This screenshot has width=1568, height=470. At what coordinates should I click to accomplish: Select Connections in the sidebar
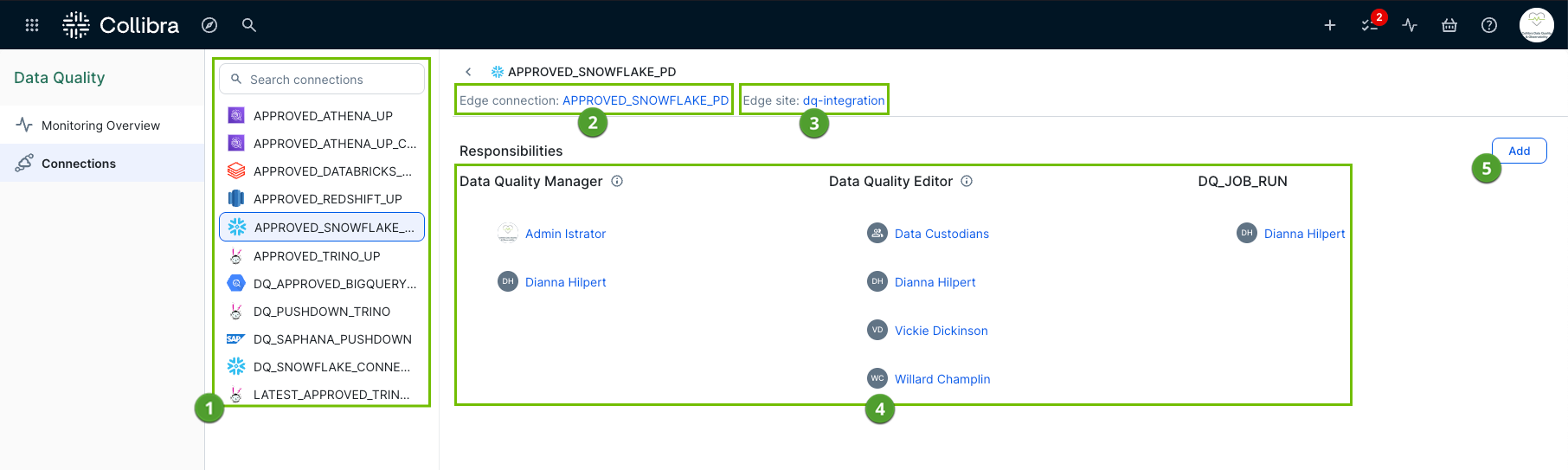click(102, 163)
